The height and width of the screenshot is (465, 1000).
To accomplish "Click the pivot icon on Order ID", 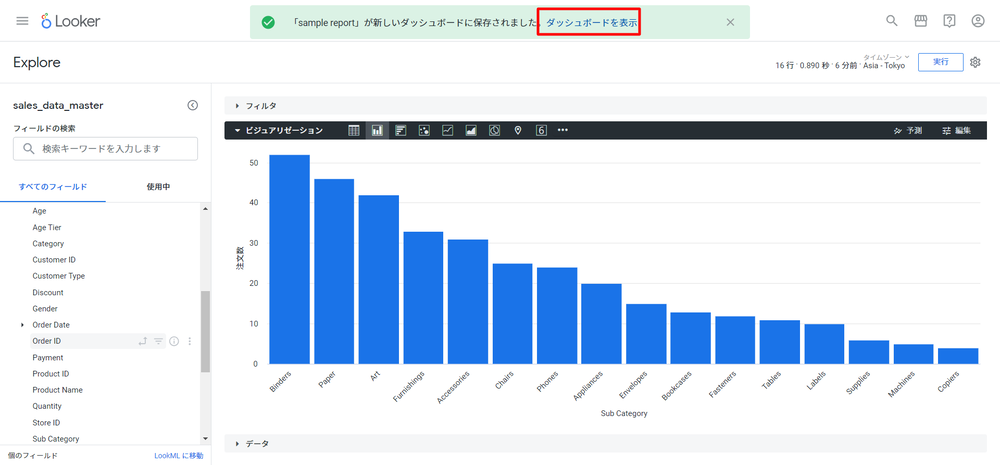I will click(143, 341).
